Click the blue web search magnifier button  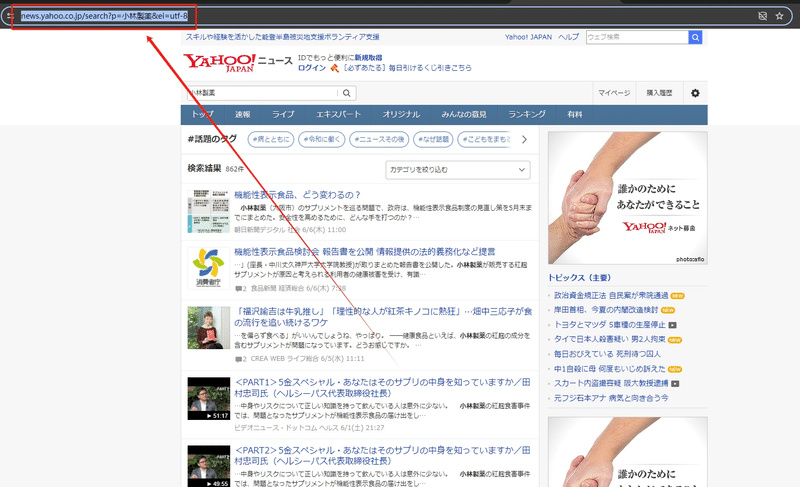(695, 37)
